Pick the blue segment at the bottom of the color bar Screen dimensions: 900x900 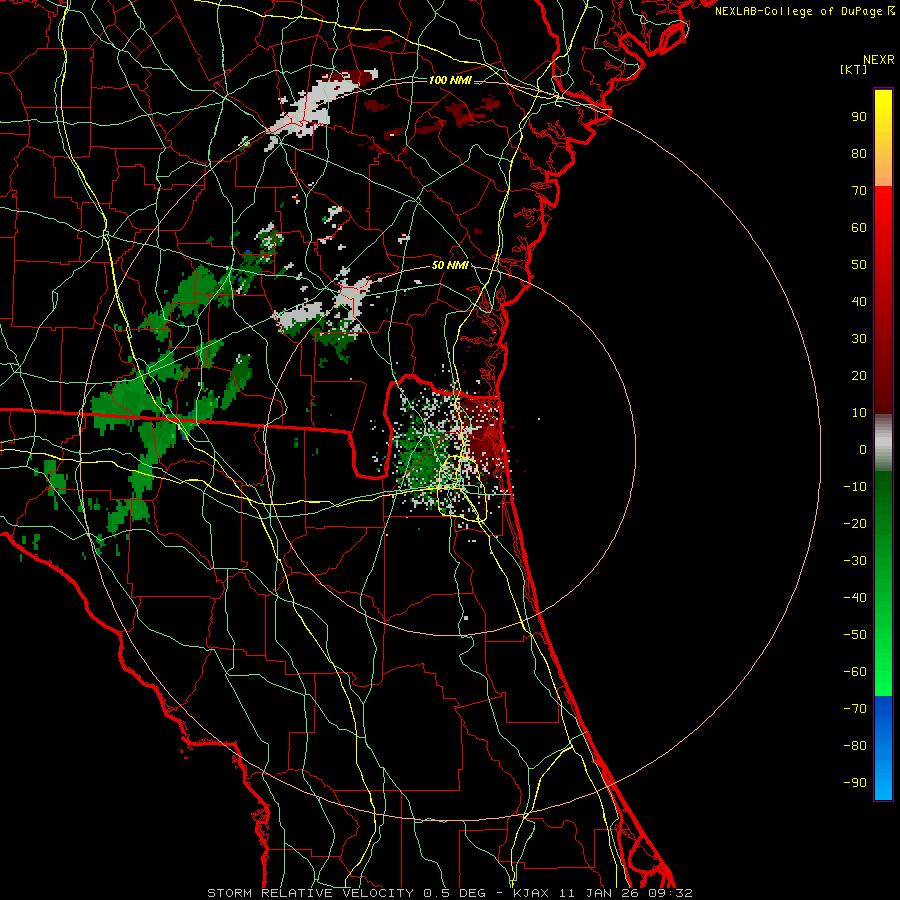pos(883,748)
